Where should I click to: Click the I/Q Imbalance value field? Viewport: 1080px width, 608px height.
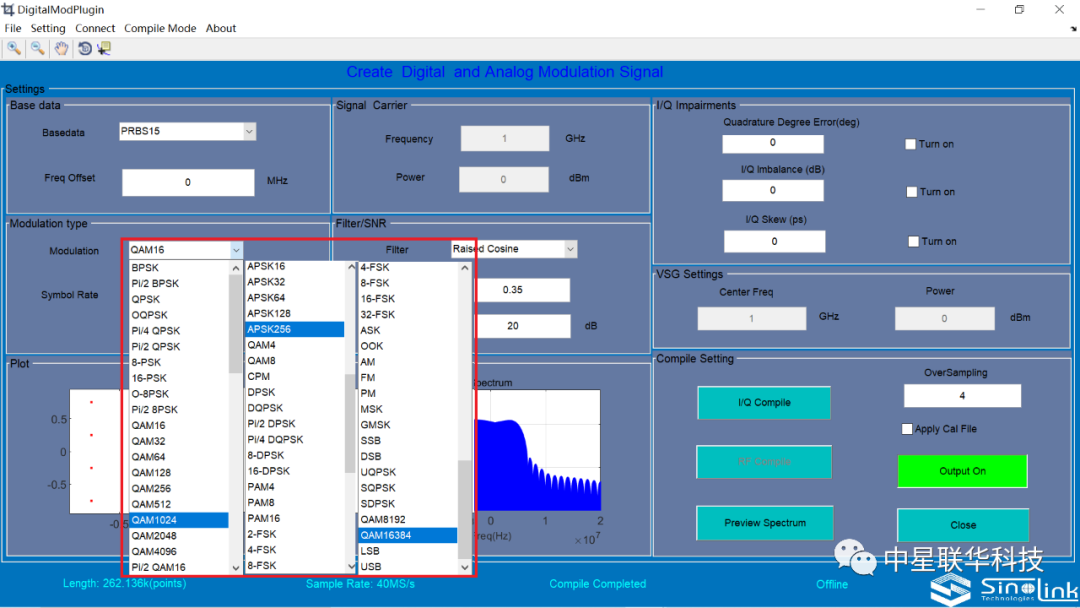click(772, 190)
